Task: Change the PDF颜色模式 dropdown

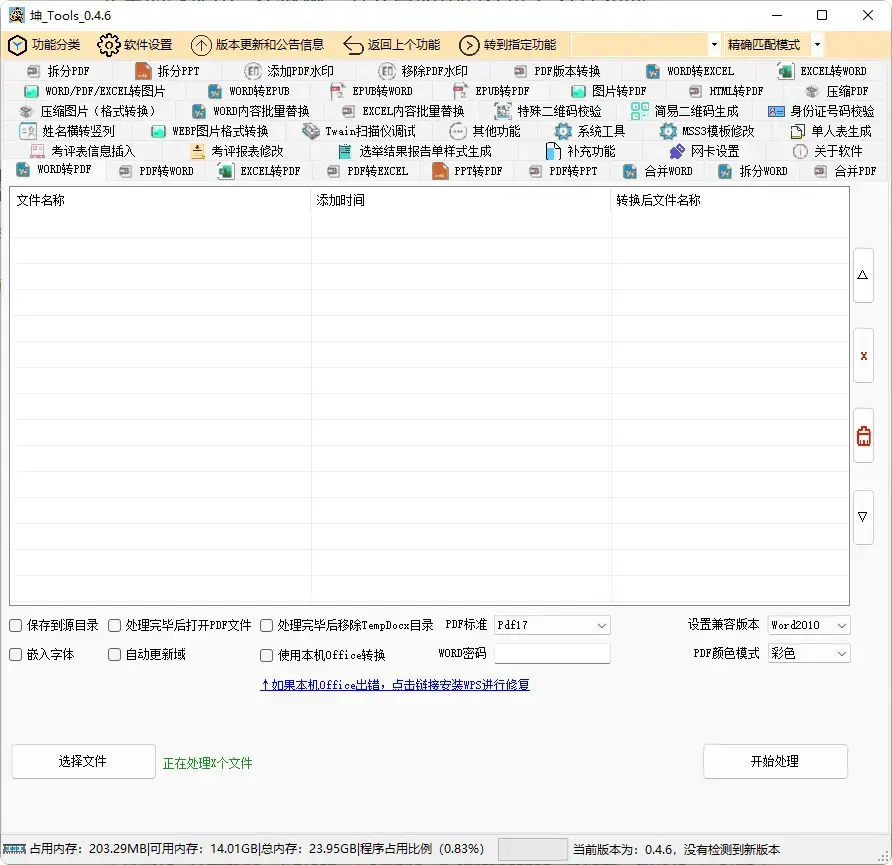Action: (x=808, y=653)
